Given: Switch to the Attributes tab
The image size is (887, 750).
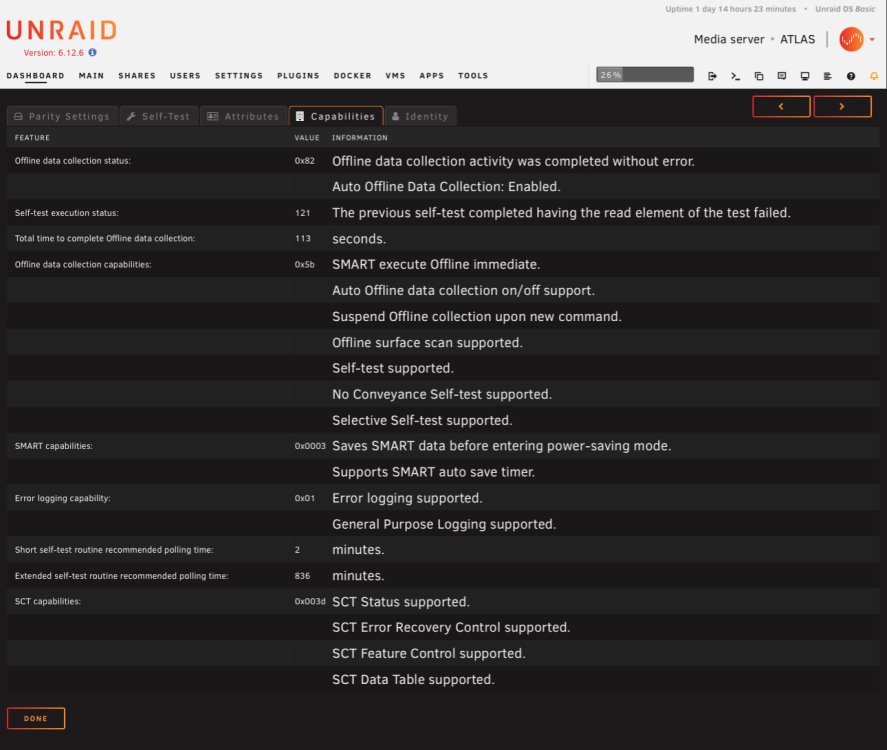Looking at the screenshot, I should 243,116.
